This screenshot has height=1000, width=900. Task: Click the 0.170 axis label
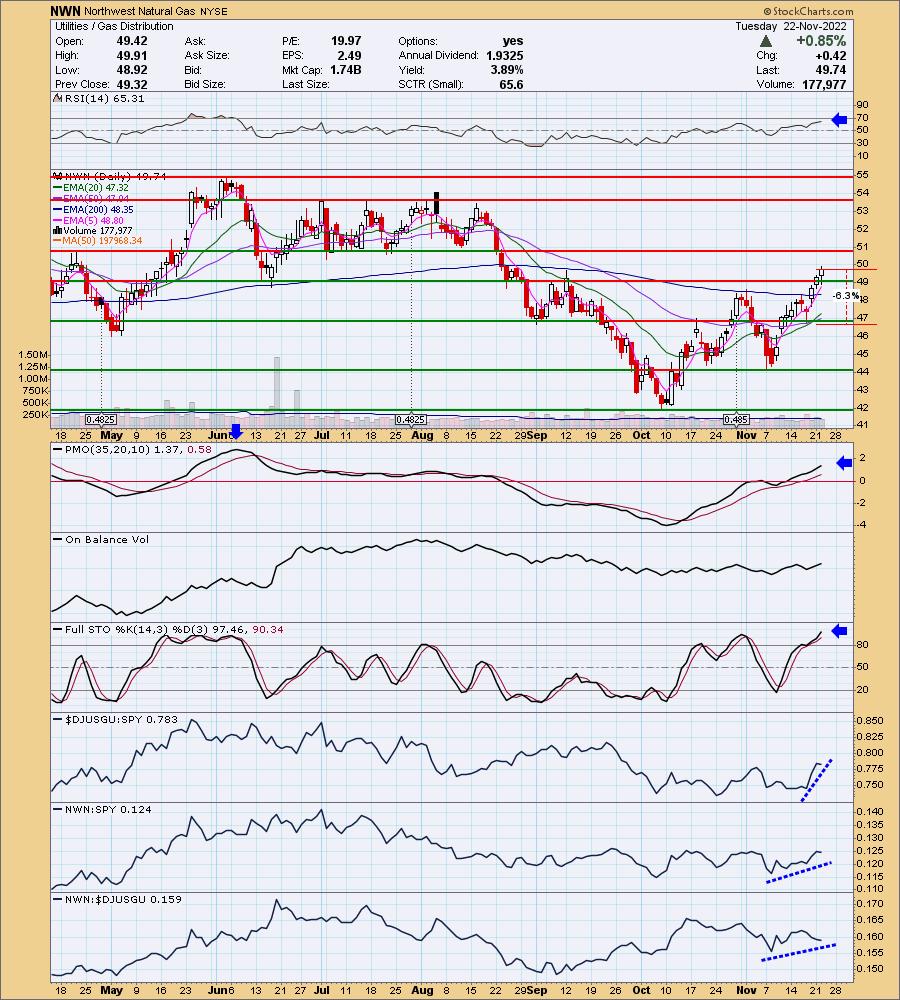coord(871,904)
